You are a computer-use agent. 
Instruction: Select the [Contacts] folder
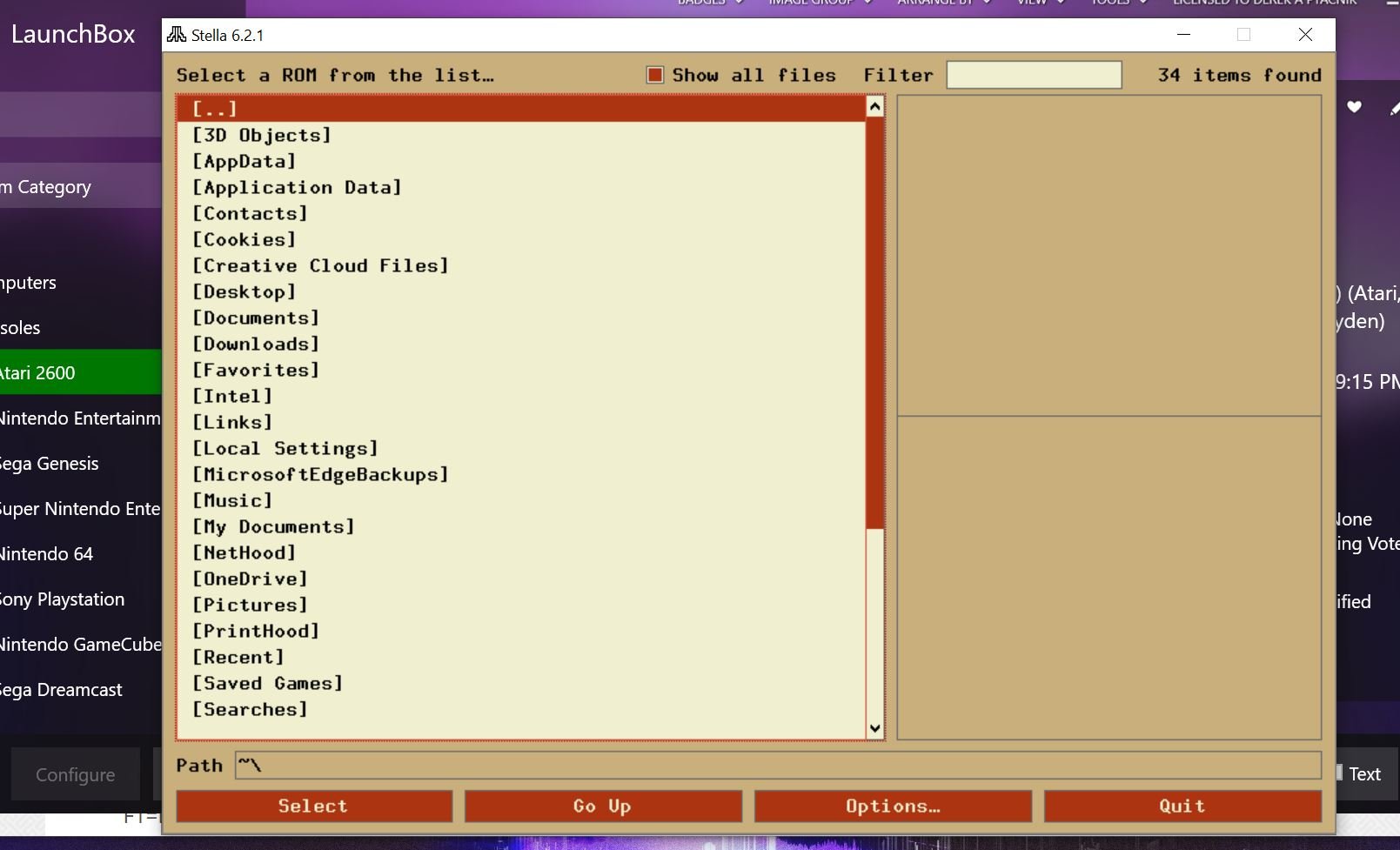[x=521, y=213]
